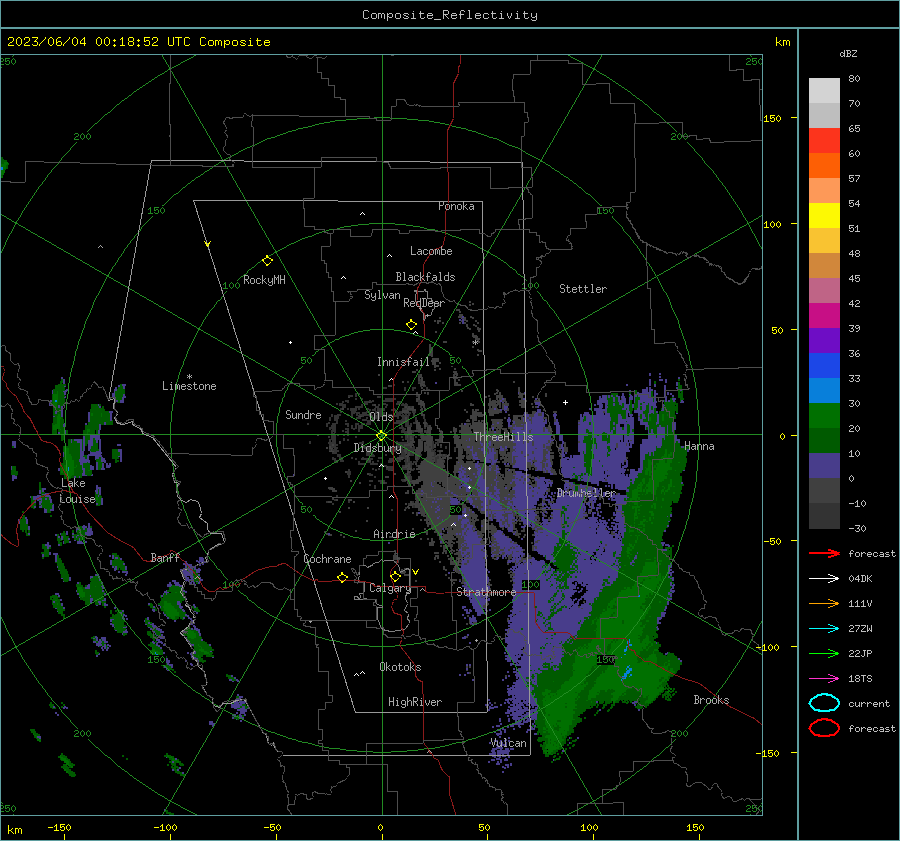This screenshot has height=841, width=900.
Task: Click the Banff town label
Action: click(165, 557)
